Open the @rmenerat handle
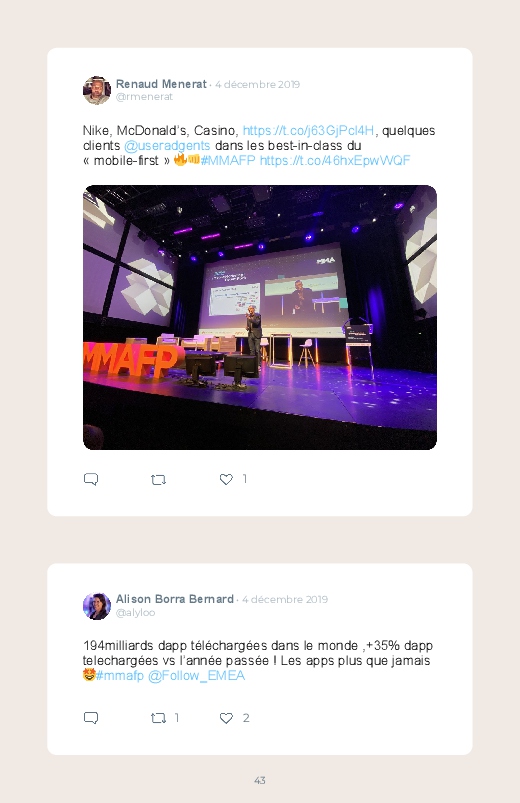 coord(144,97)
